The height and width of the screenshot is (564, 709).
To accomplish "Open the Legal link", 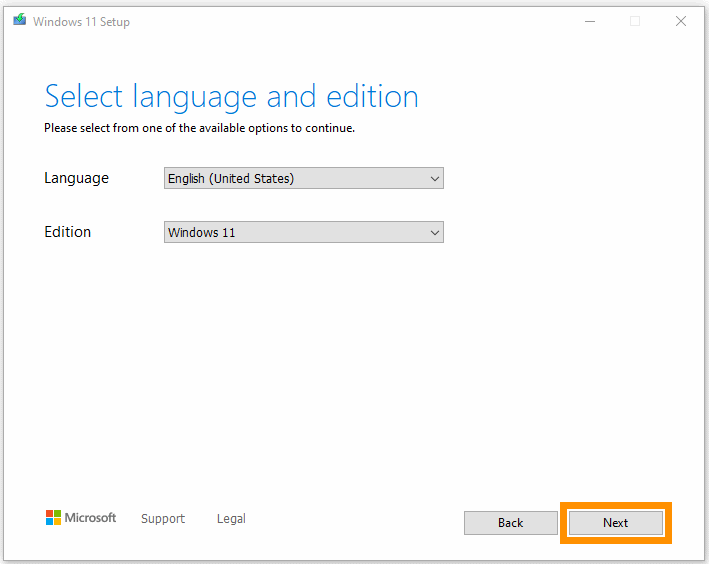I will click(x=231, y=518).
